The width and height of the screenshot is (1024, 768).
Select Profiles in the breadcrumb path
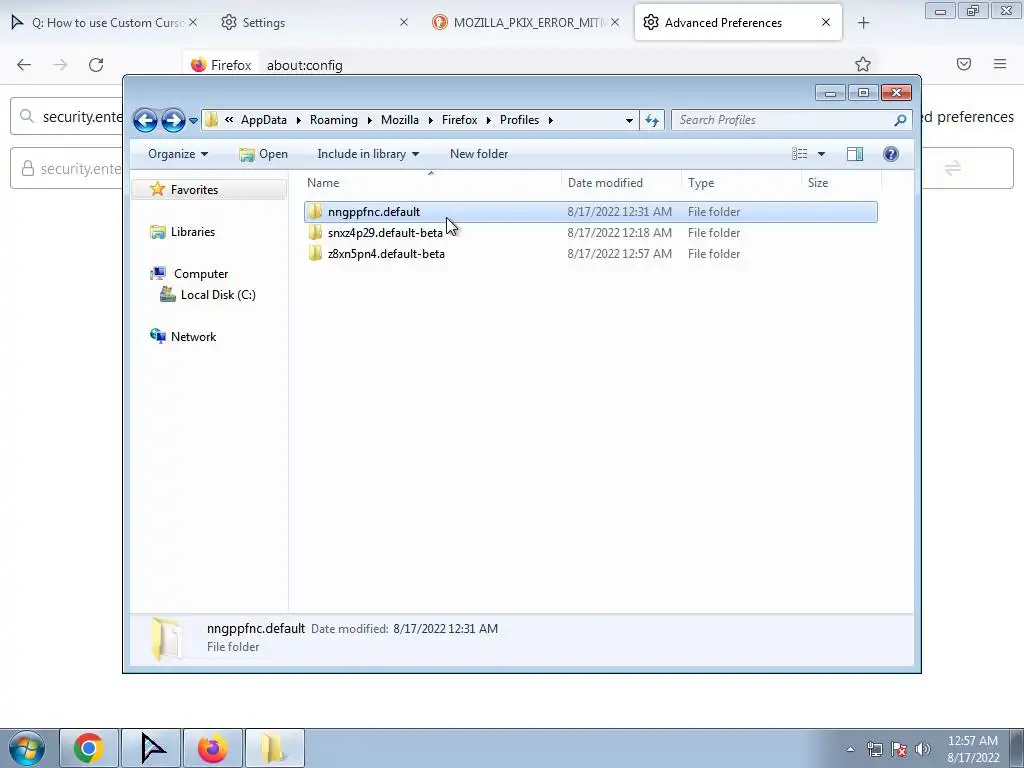pyautogui.click(x=519, y=120)
